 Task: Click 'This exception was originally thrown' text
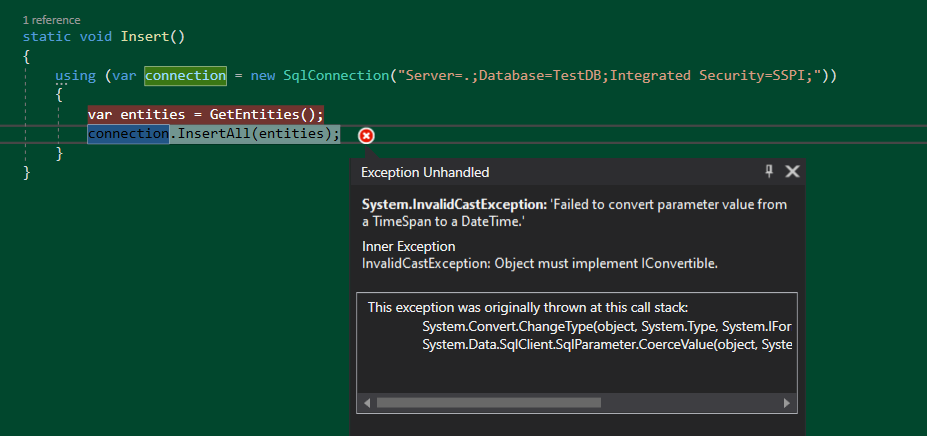pyautogui.click(x=528, y=308)
